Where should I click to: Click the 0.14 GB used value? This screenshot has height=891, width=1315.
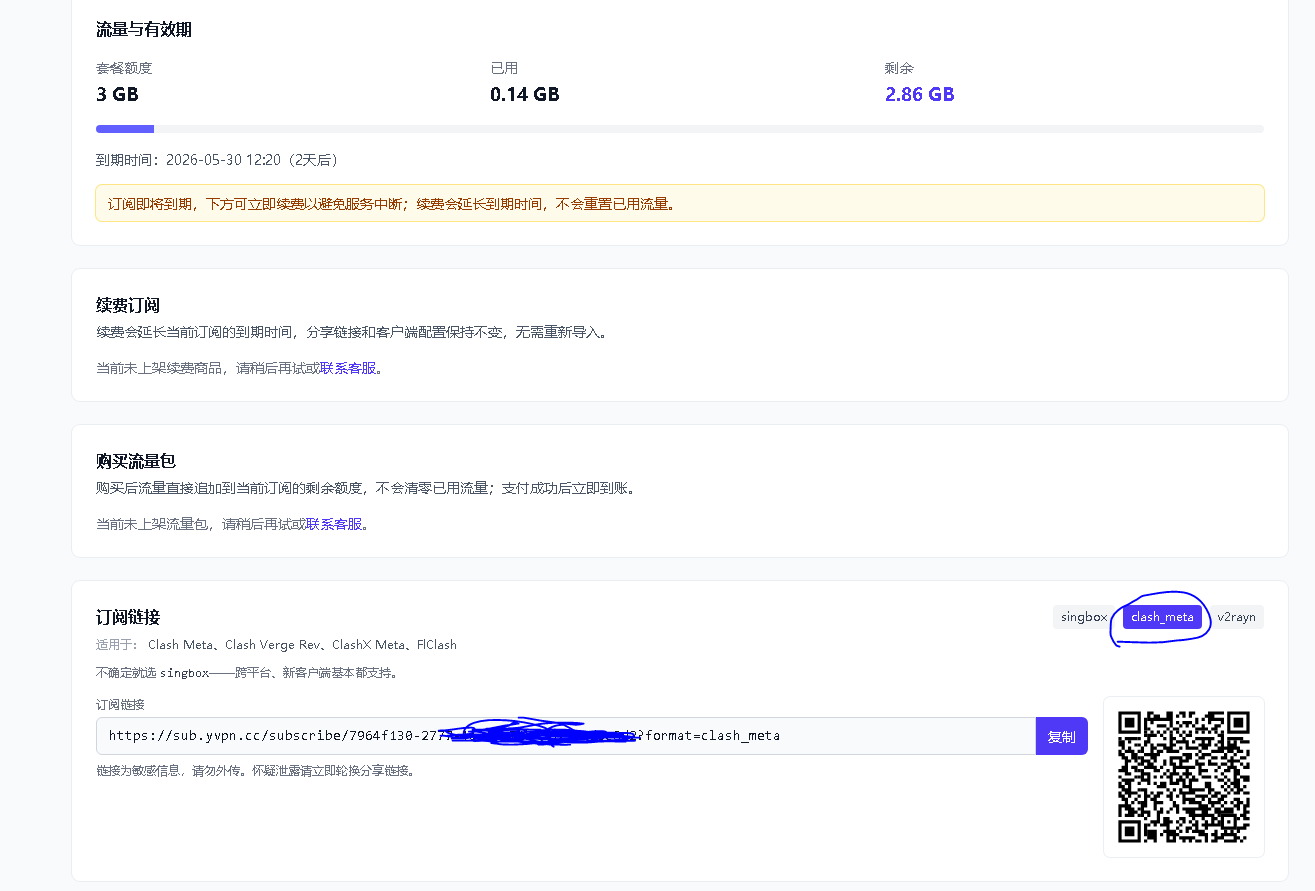click(525, 95)
